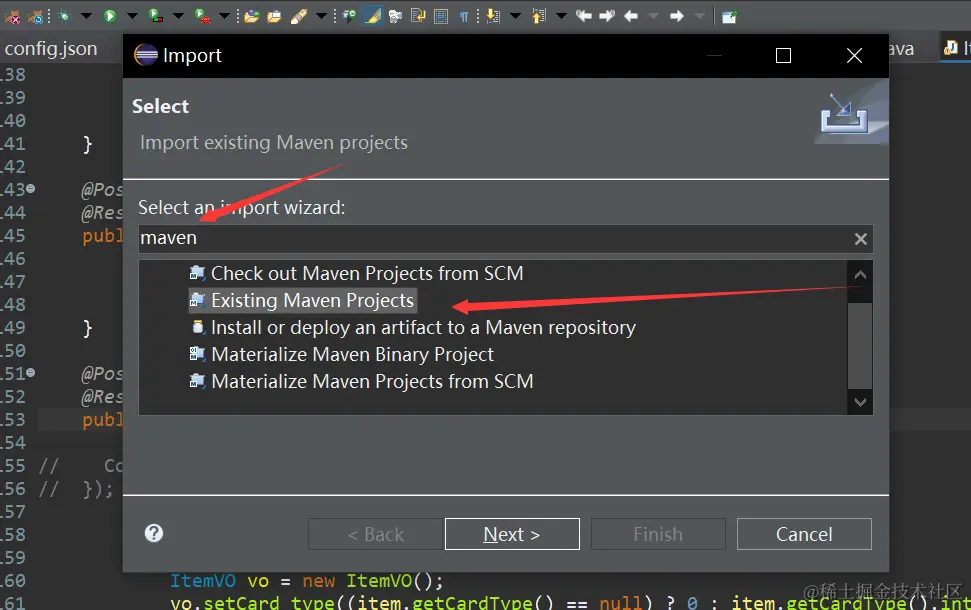The width and height of the screenshot is (971, 610).
Task: Toggle Show Whitespace Characters pilcrow icon
Action: tap(464, 17)
